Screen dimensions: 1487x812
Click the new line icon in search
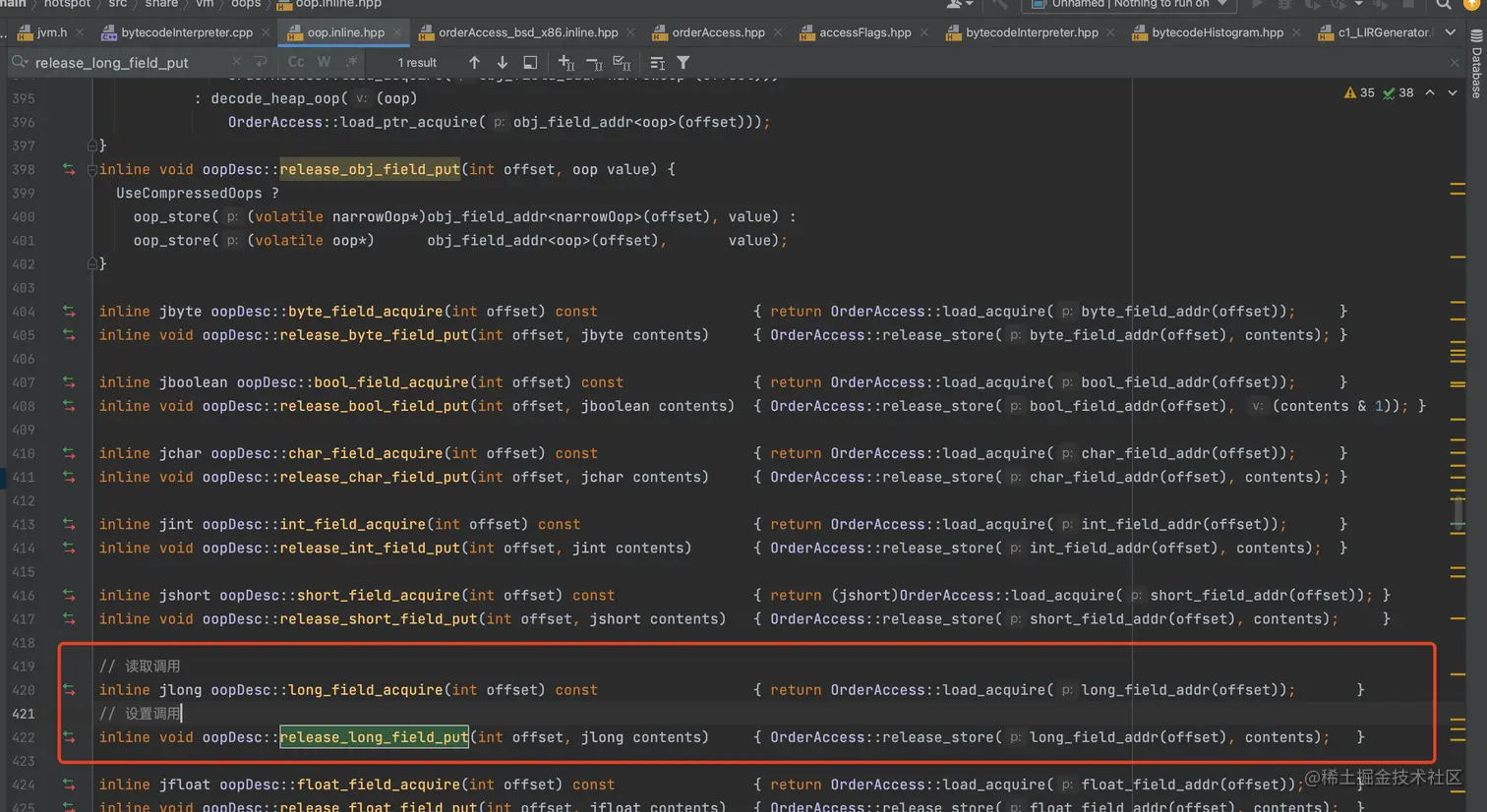261,62
